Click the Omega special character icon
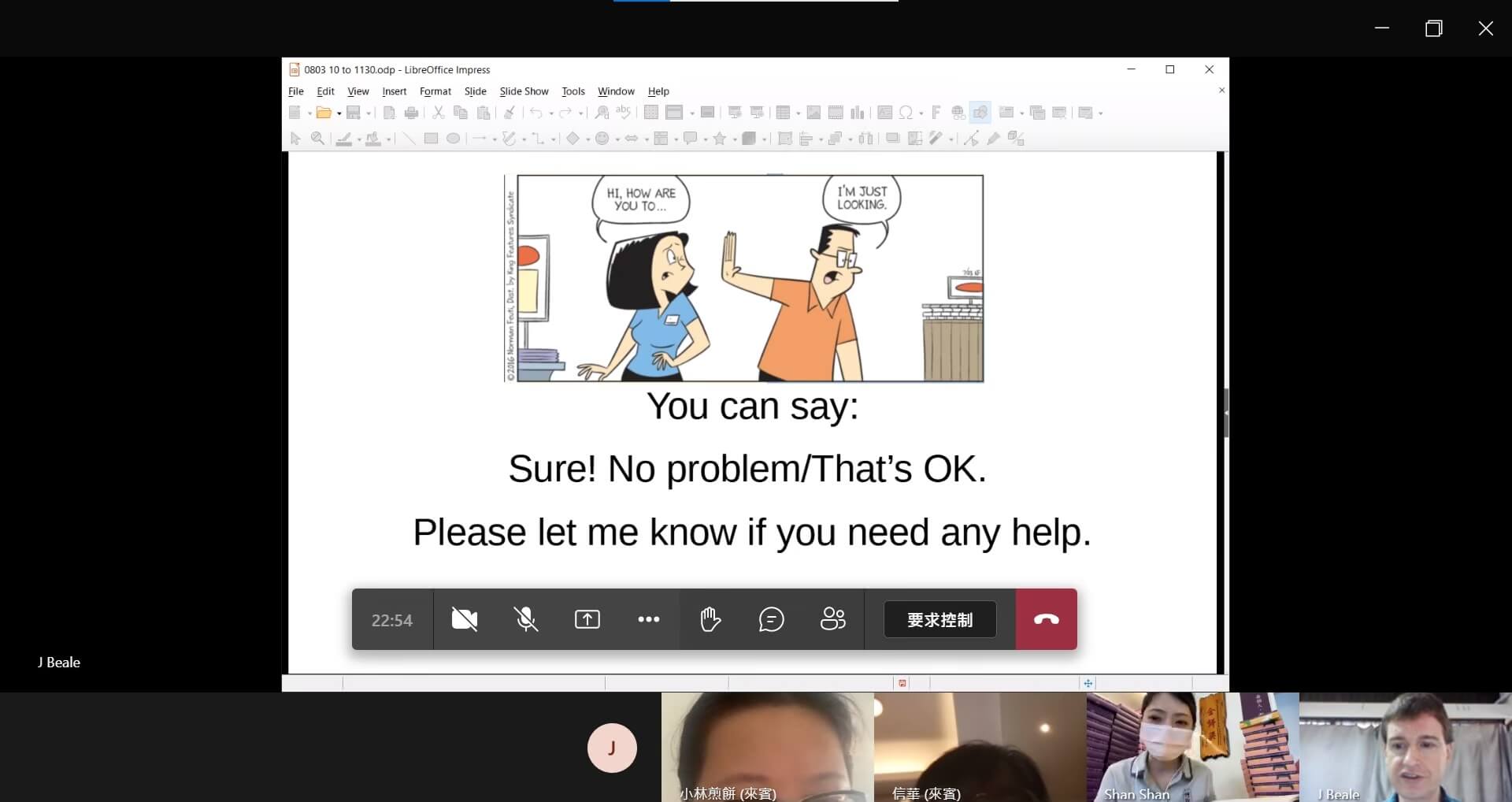The image size is (1512, 802). click(906, 113)
